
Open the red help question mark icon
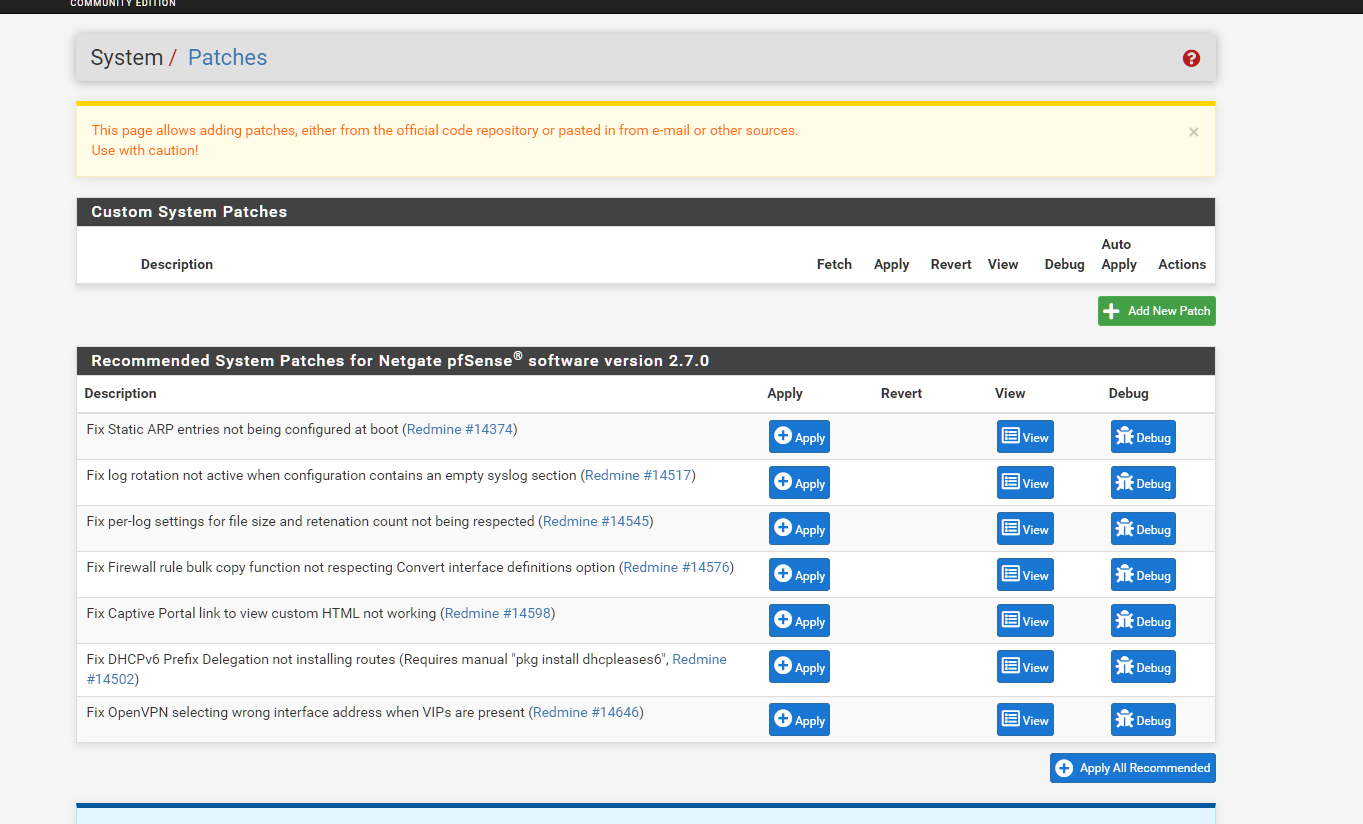[x=1191, y=58]
